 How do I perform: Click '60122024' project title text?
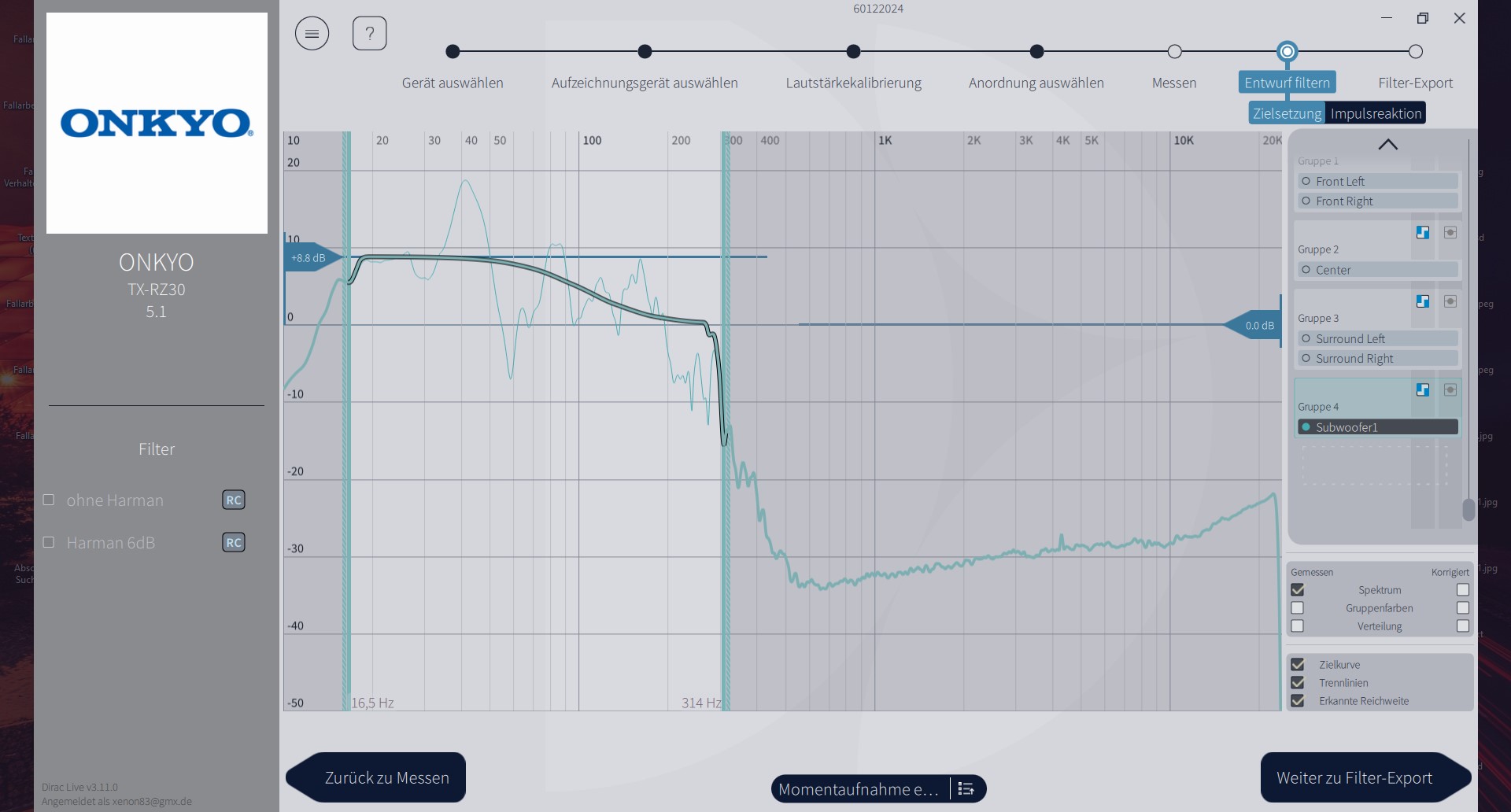pyautogui.click(x=878, y=9)
